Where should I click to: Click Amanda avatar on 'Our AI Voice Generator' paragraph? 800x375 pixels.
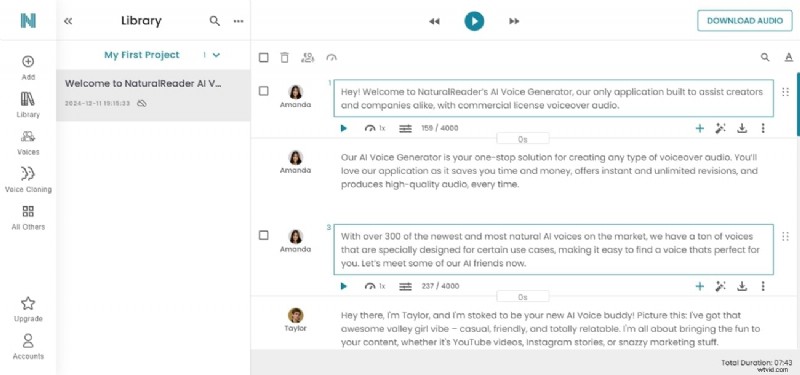(x=295, y=158)
